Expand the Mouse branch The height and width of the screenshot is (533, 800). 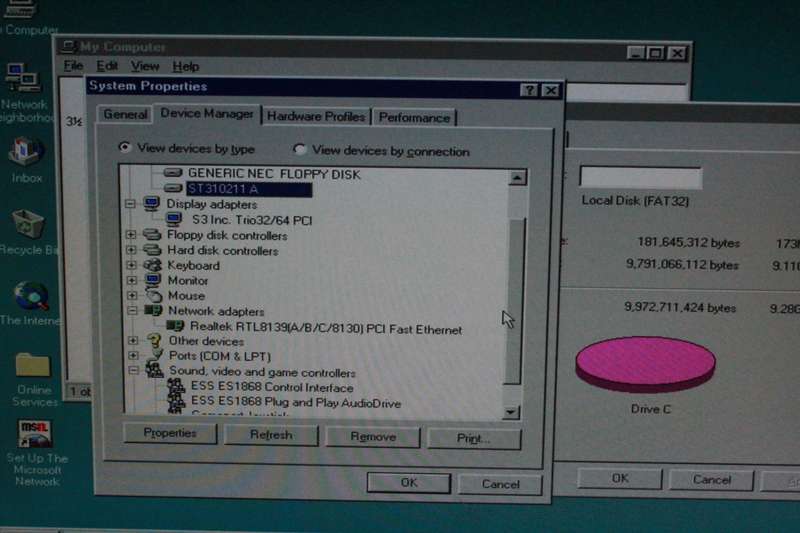click(132, 295)
